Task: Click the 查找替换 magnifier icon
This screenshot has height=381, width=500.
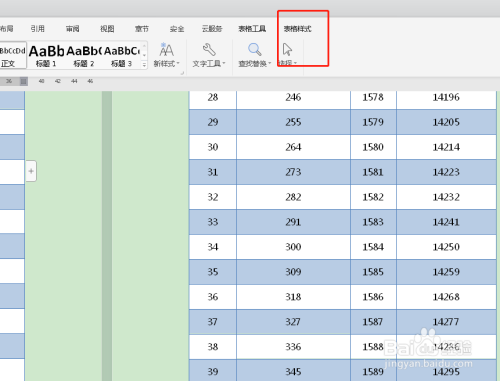Action: pyautogui.click(x=255, y=49)
